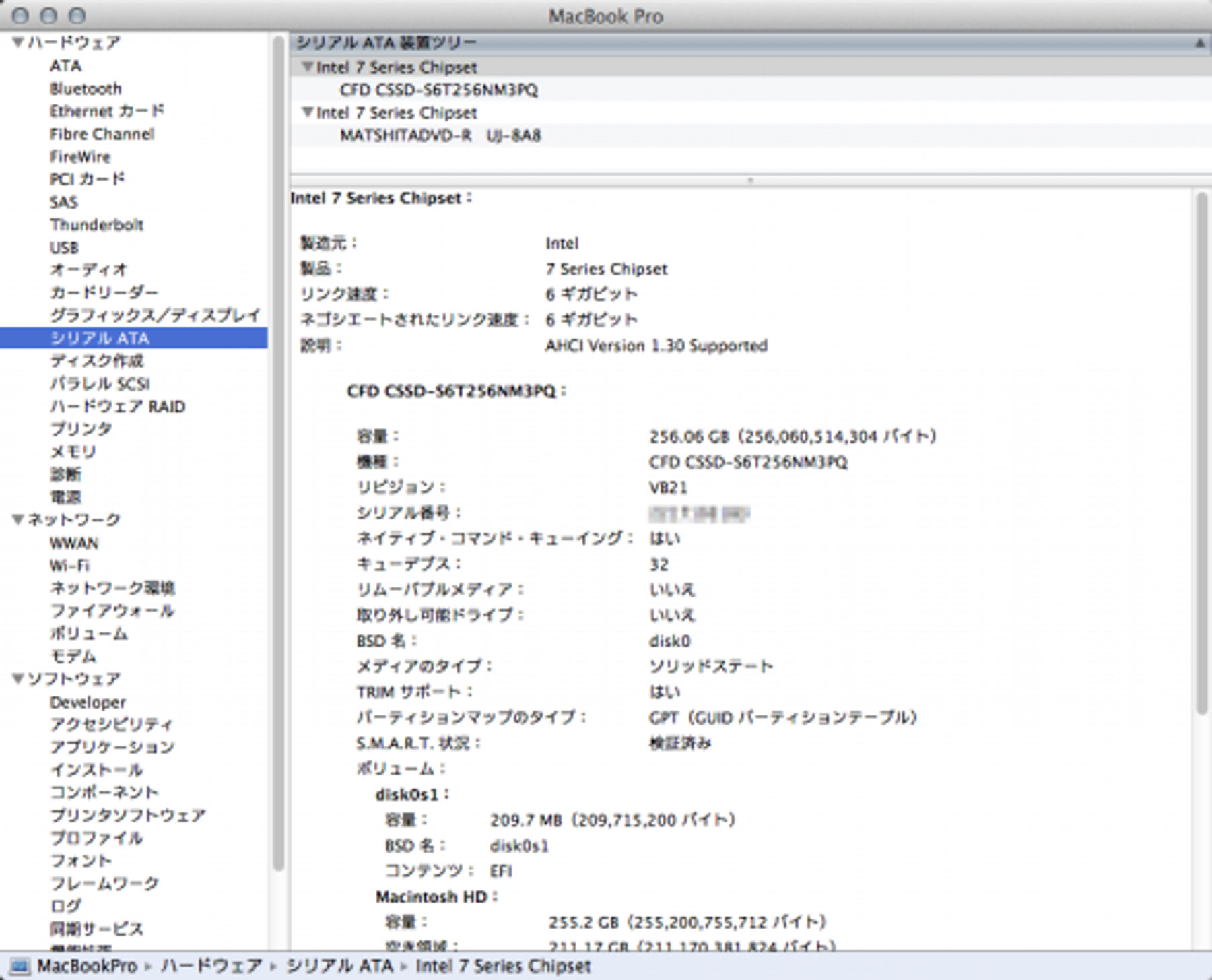Select USB in the sidebar
1212x980 pixels.
click(x=64, y=248)
